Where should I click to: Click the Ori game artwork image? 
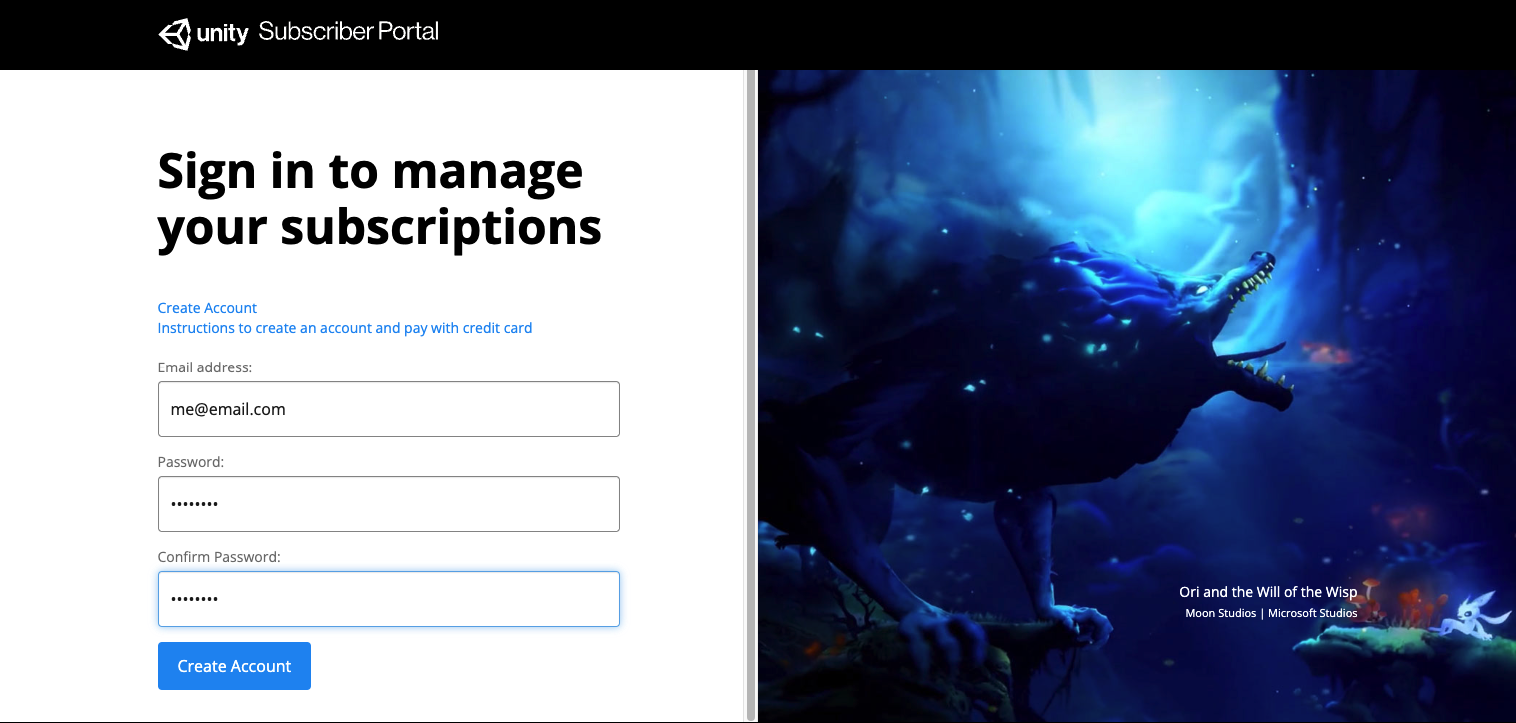pos(1137,396)
